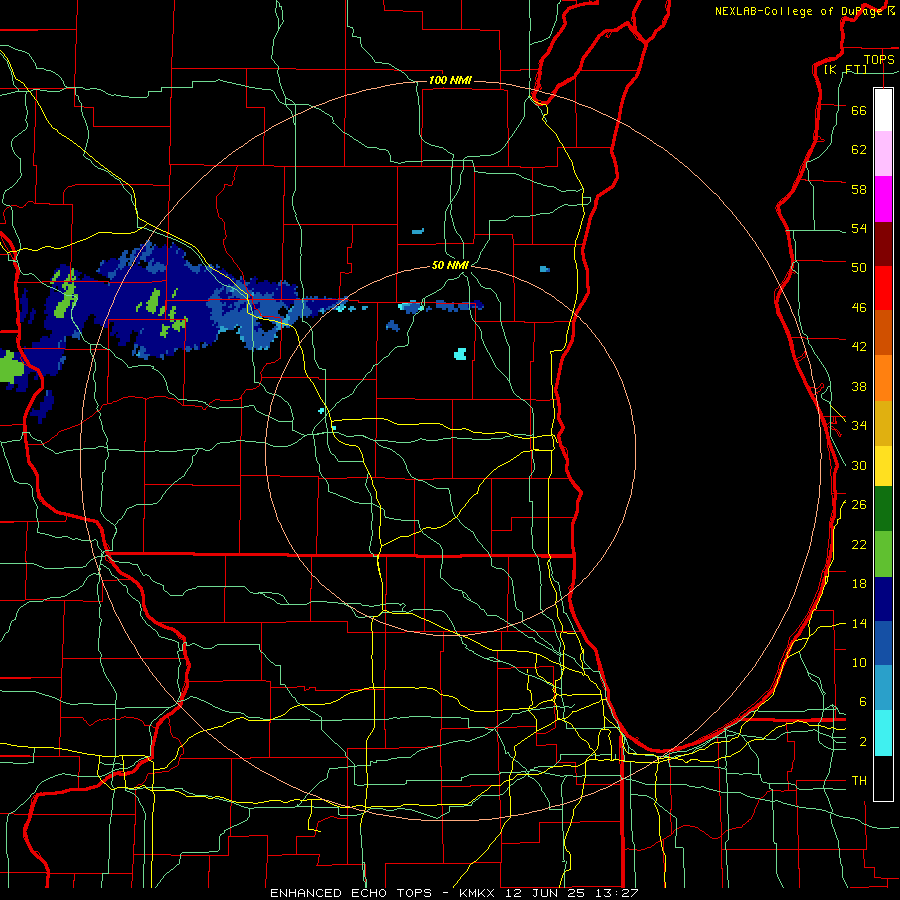Viewport: 900px width, 900px height.
Task: Select the bright red legend swatch
Action: (x=883, y=288)
